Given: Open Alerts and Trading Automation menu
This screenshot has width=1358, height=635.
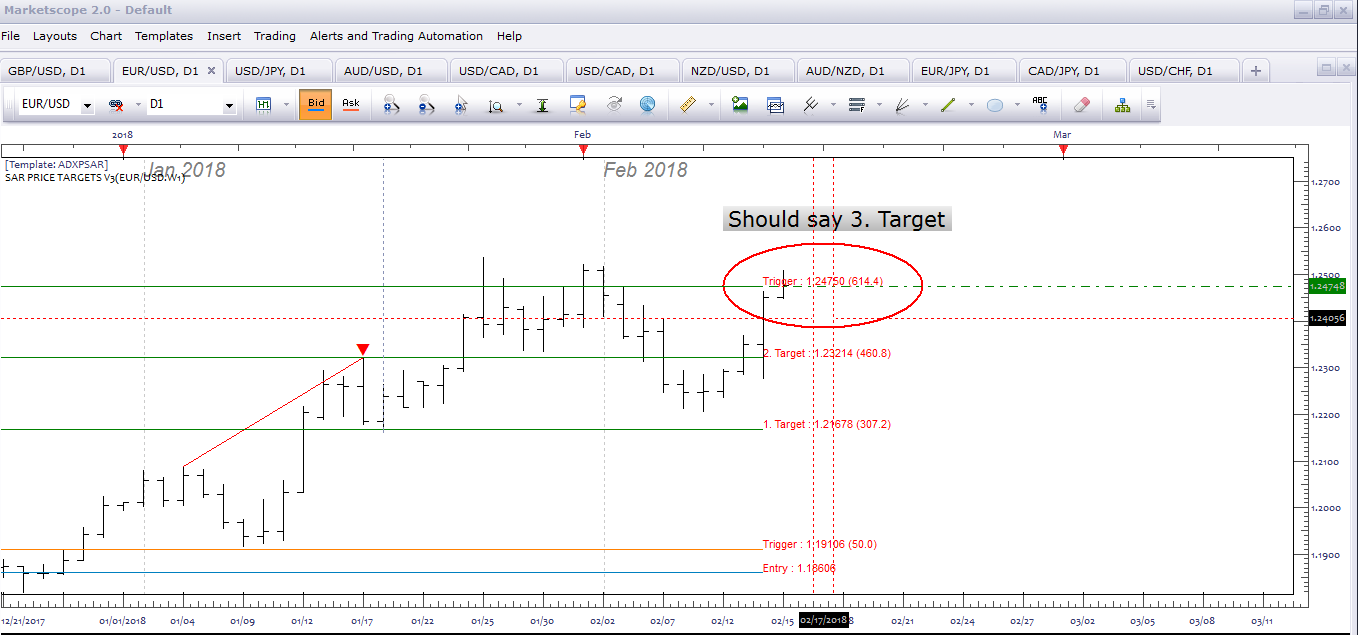Looking at the screenshot, I should pos(396,36).
